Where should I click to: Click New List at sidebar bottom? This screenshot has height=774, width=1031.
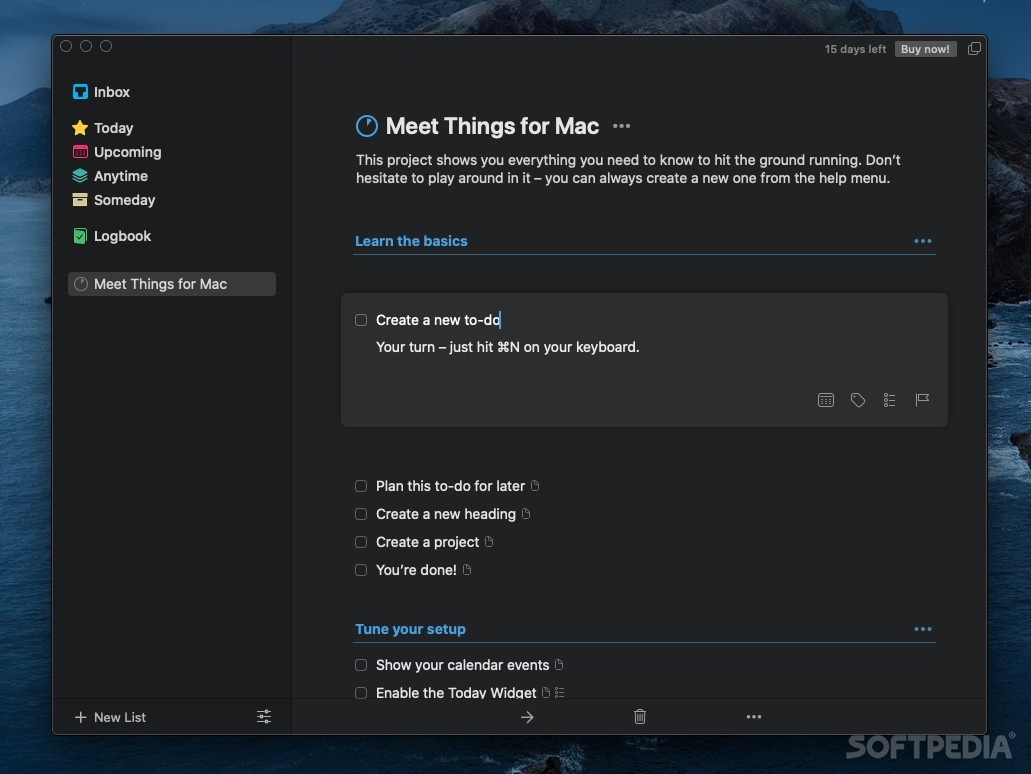tap(110, 717)
